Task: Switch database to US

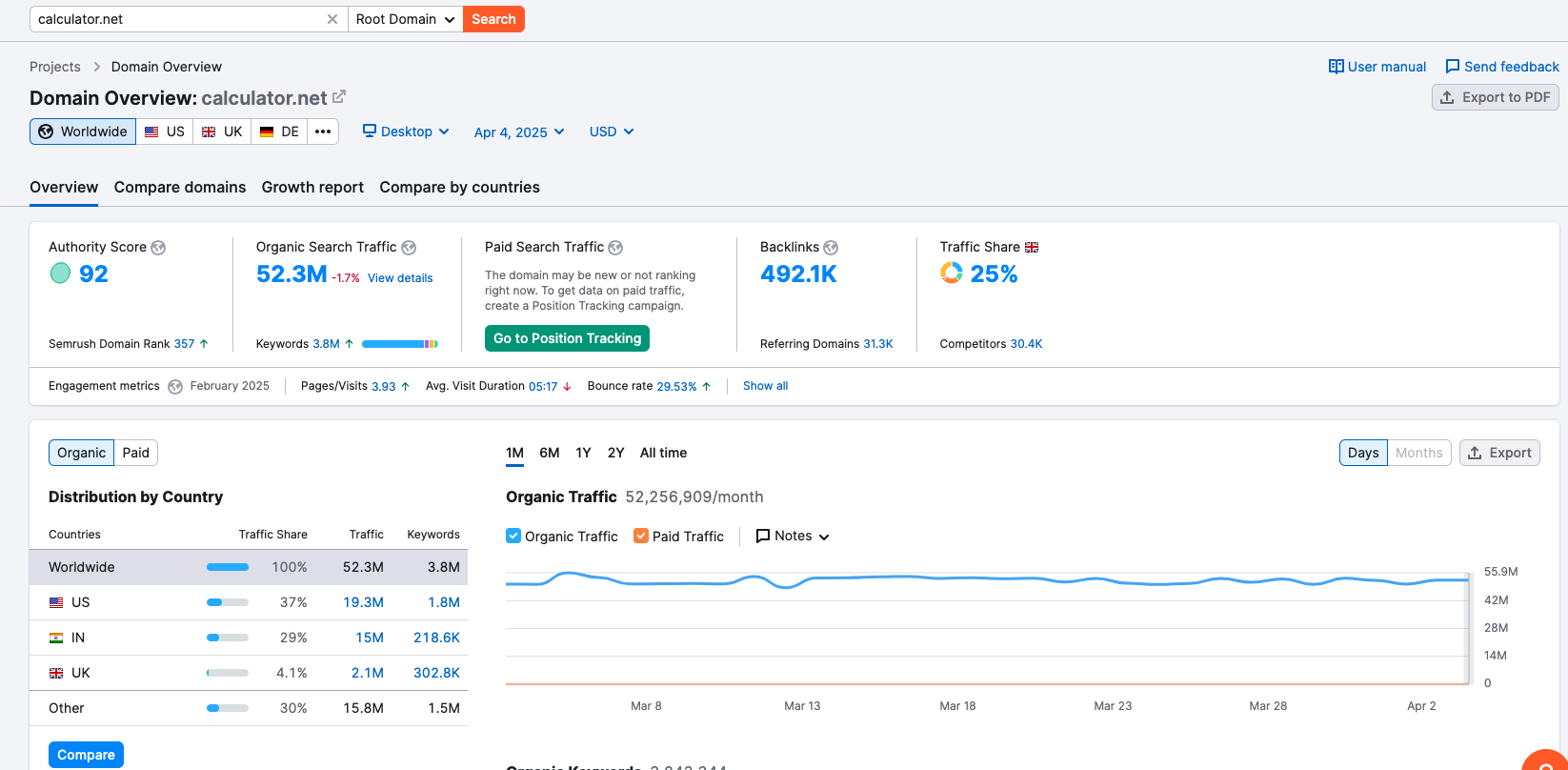Action: [165, 132]
